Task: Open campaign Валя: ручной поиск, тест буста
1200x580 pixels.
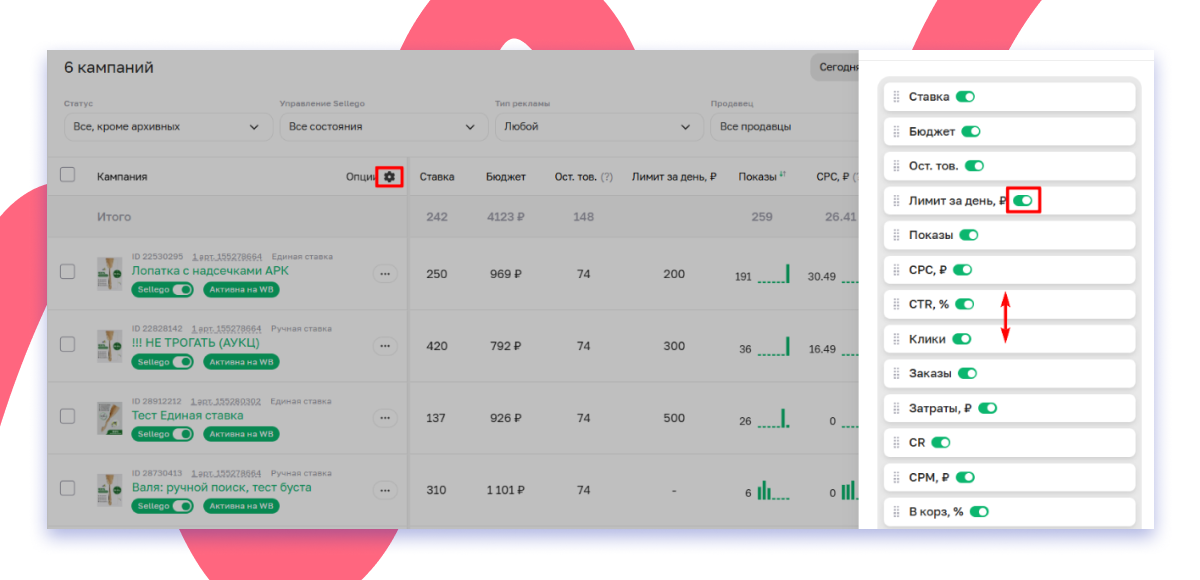Action: pos(221,487)
